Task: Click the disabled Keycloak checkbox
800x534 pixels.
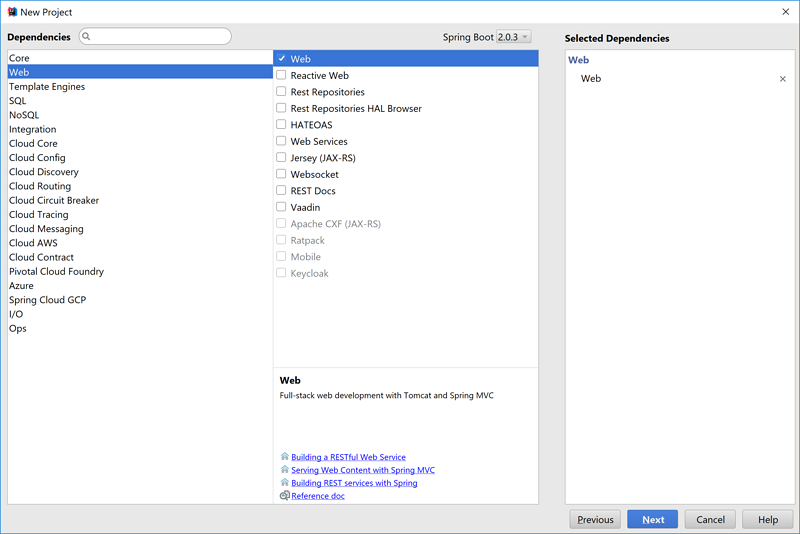Action: 281,273
